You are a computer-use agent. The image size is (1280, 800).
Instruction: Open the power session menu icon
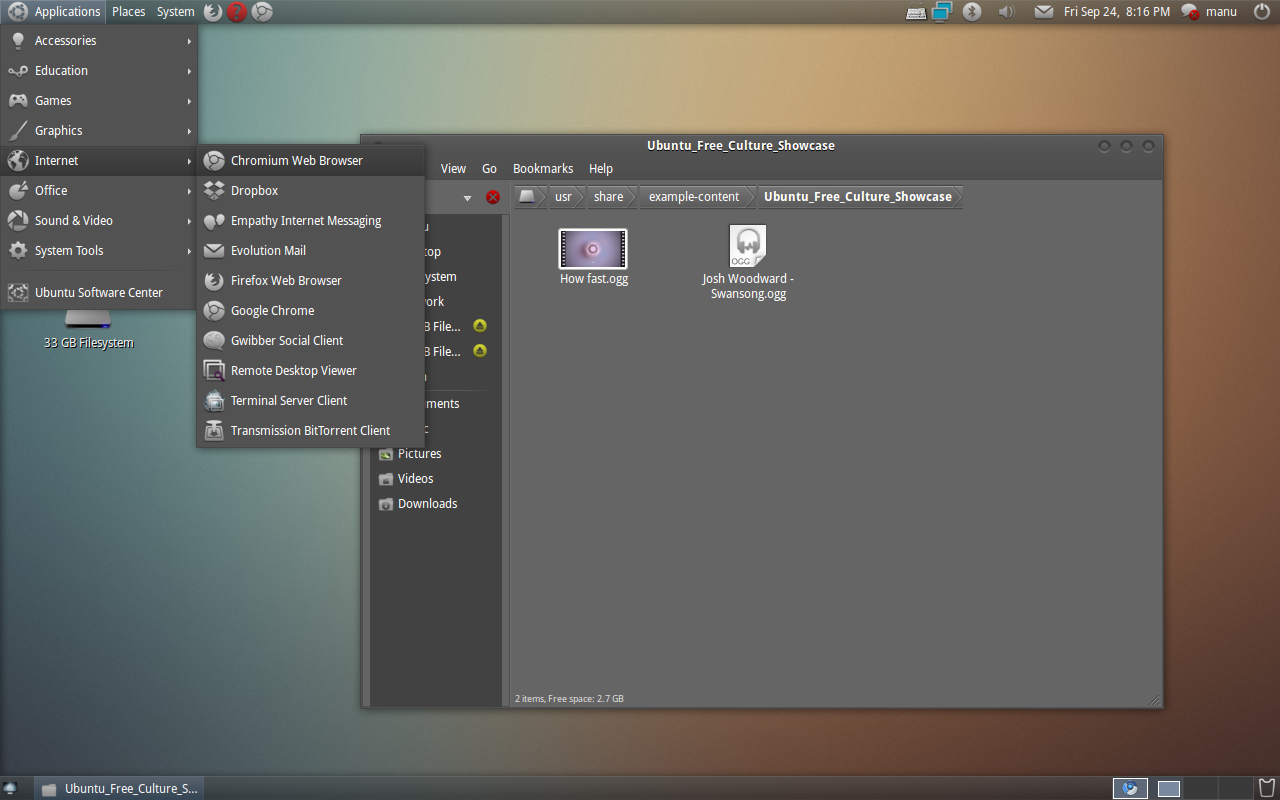point(1262,12)
